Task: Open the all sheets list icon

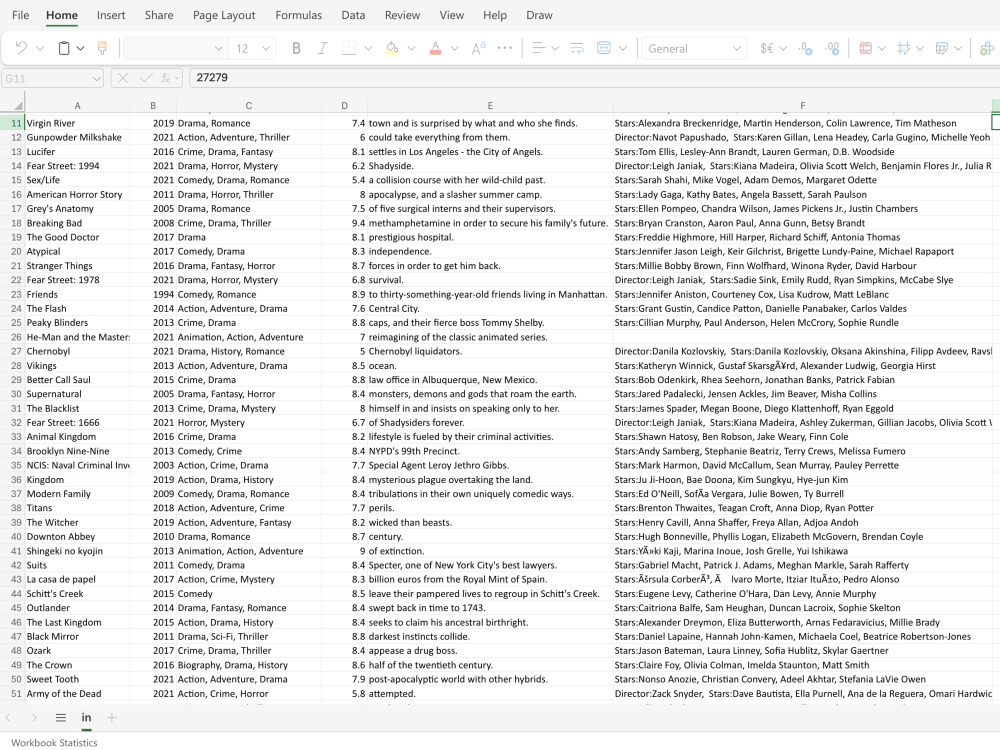Action: [x=61, y=718]
